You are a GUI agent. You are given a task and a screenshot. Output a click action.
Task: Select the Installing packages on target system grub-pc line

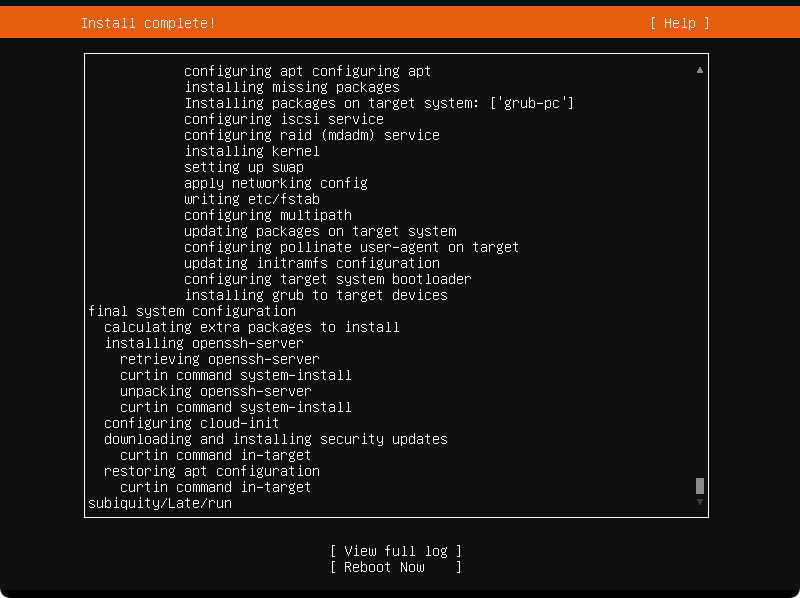[379, 103]
